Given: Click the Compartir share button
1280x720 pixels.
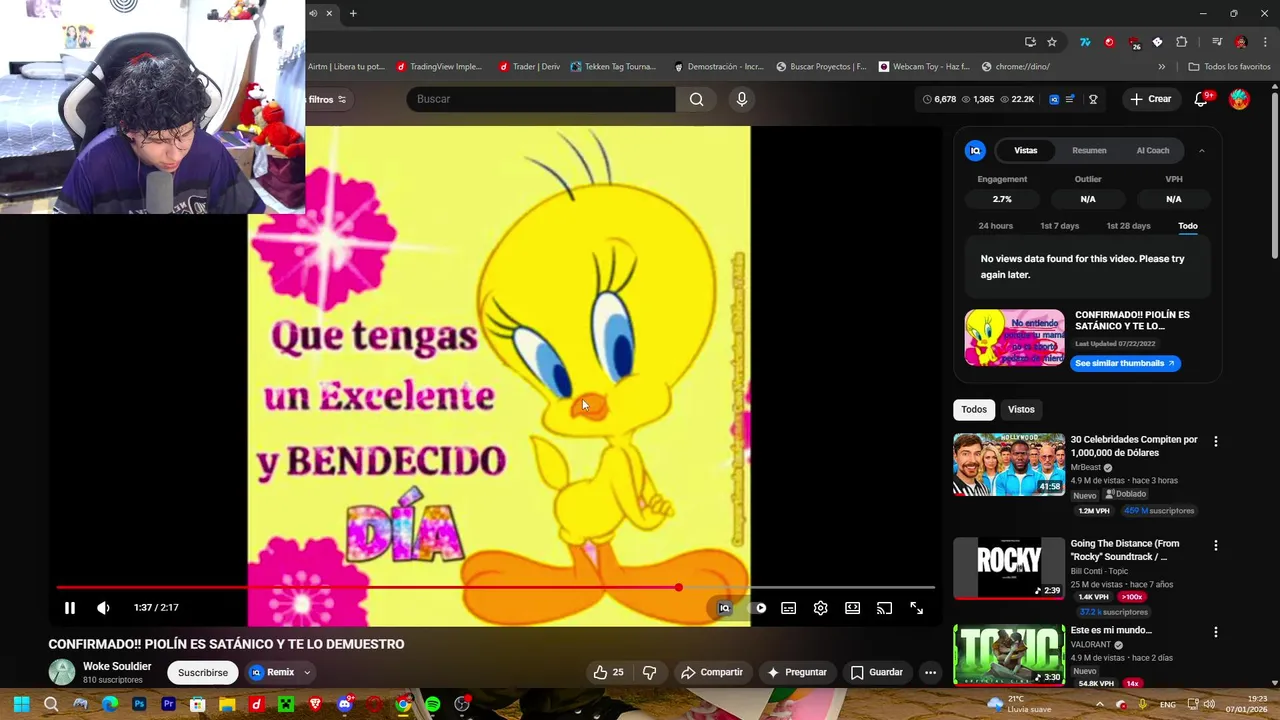Looking at the screenshot, I should [x=711, y=672].
